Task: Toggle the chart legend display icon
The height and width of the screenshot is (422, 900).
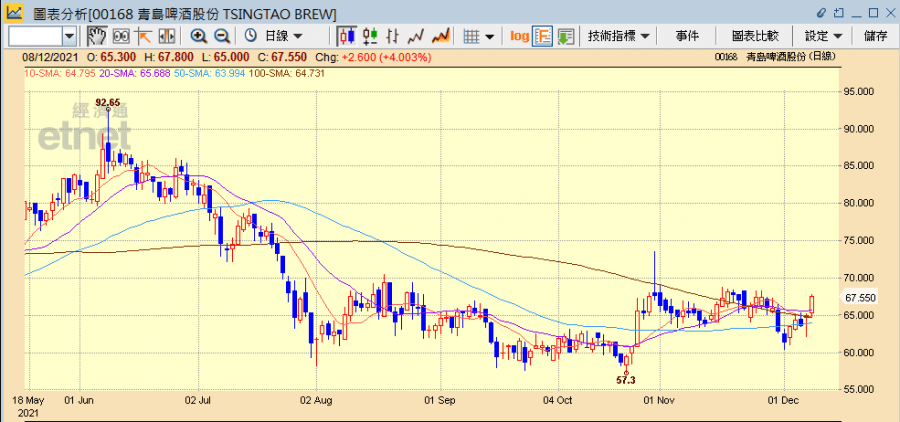Action: (x=543, y=36)
